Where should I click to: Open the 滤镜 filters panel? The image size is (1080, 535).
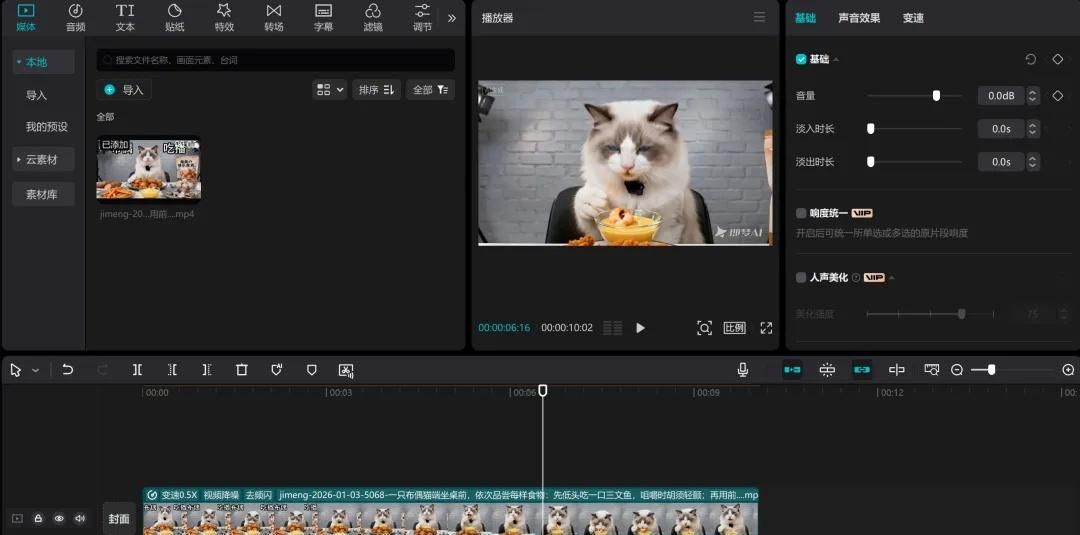pyautogui.click(x=373, y=17)
